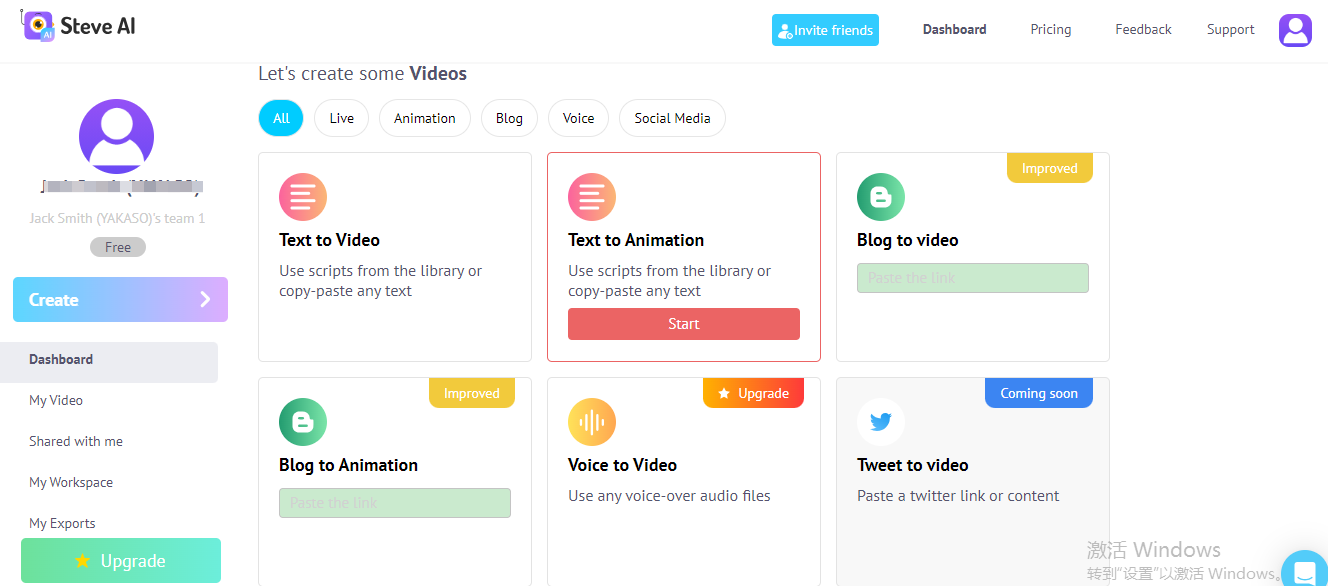Screen dimensions: 1328x586
Task: Open the Feedback link
Action: click(1143, 29)
